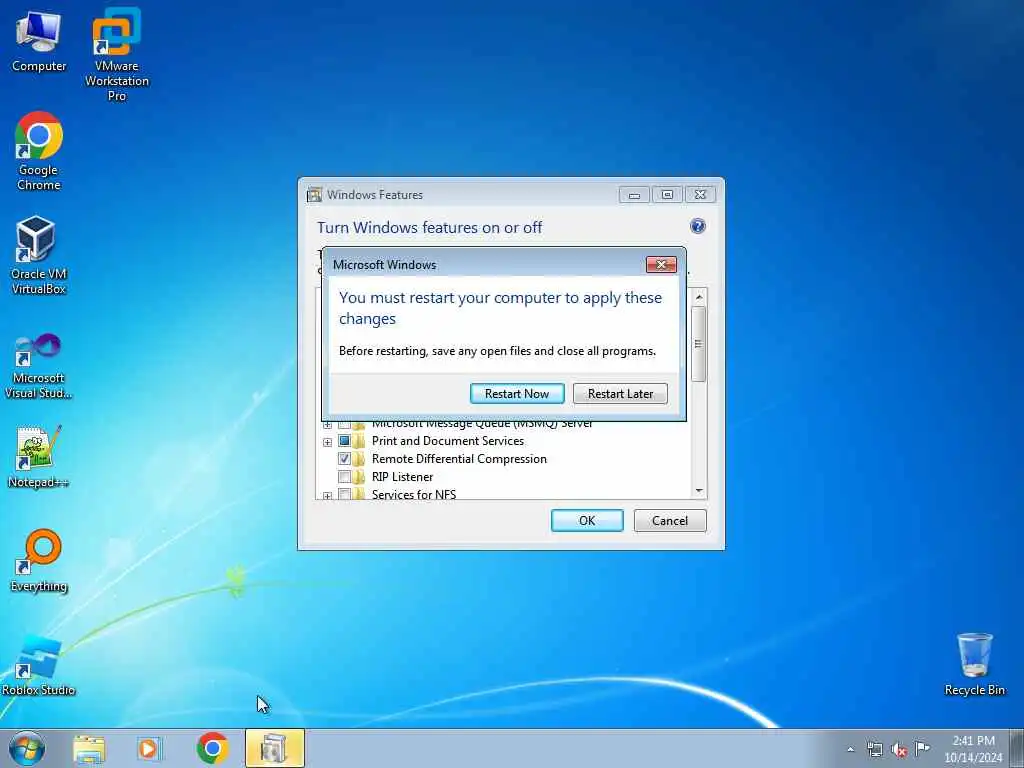Screen dimensions: 1024x768
Task: Uncheck Remote Differential Compression checkbox
Action: coord(344,458)
